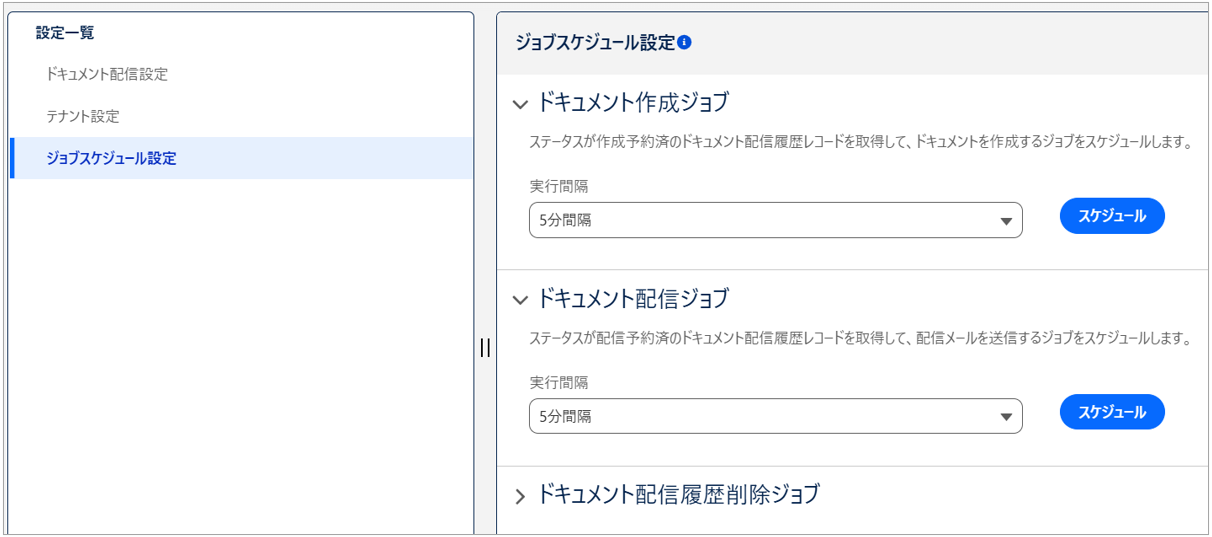Select テナント設定 in the settings list
The width and height of the screenshot is (1212, 537).
tap(83, 116)
